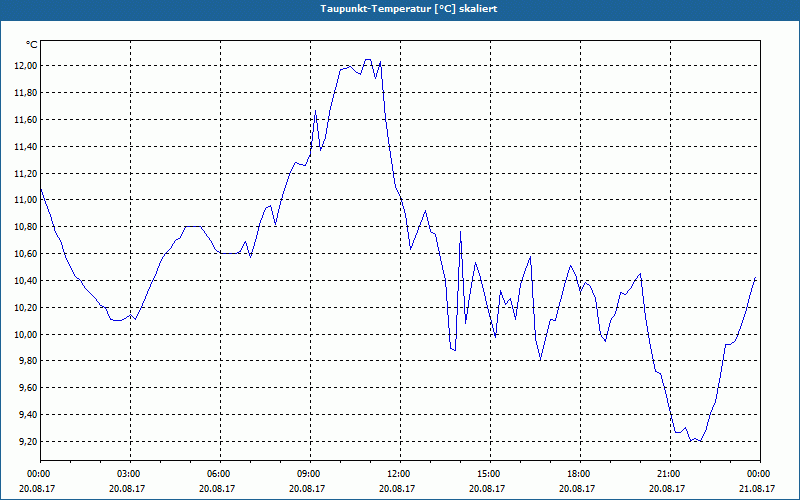Viewport: 800px width, 500px height.
Task: Click the 12:00 time axis label
Action: click(x=400, y=474)
